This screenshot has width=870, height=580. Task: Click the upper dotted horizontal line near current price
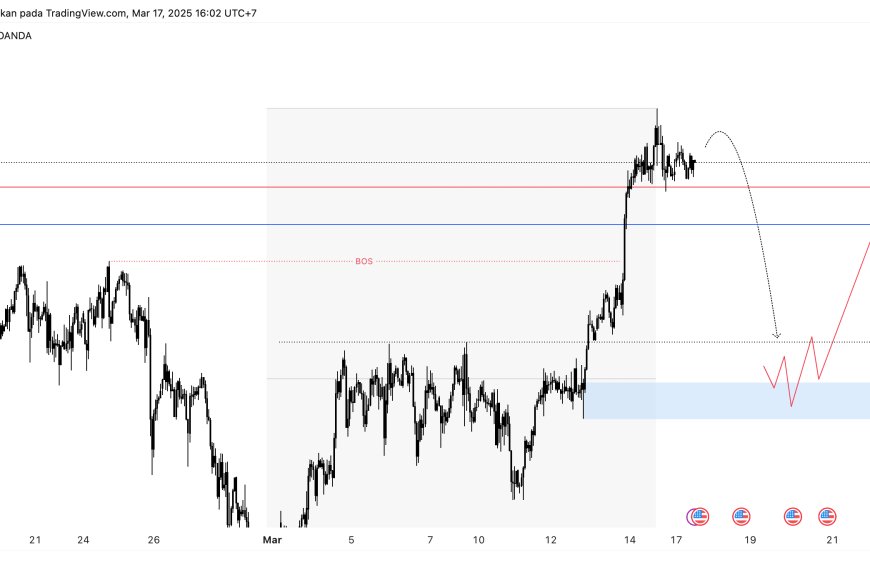coord(200,162)
